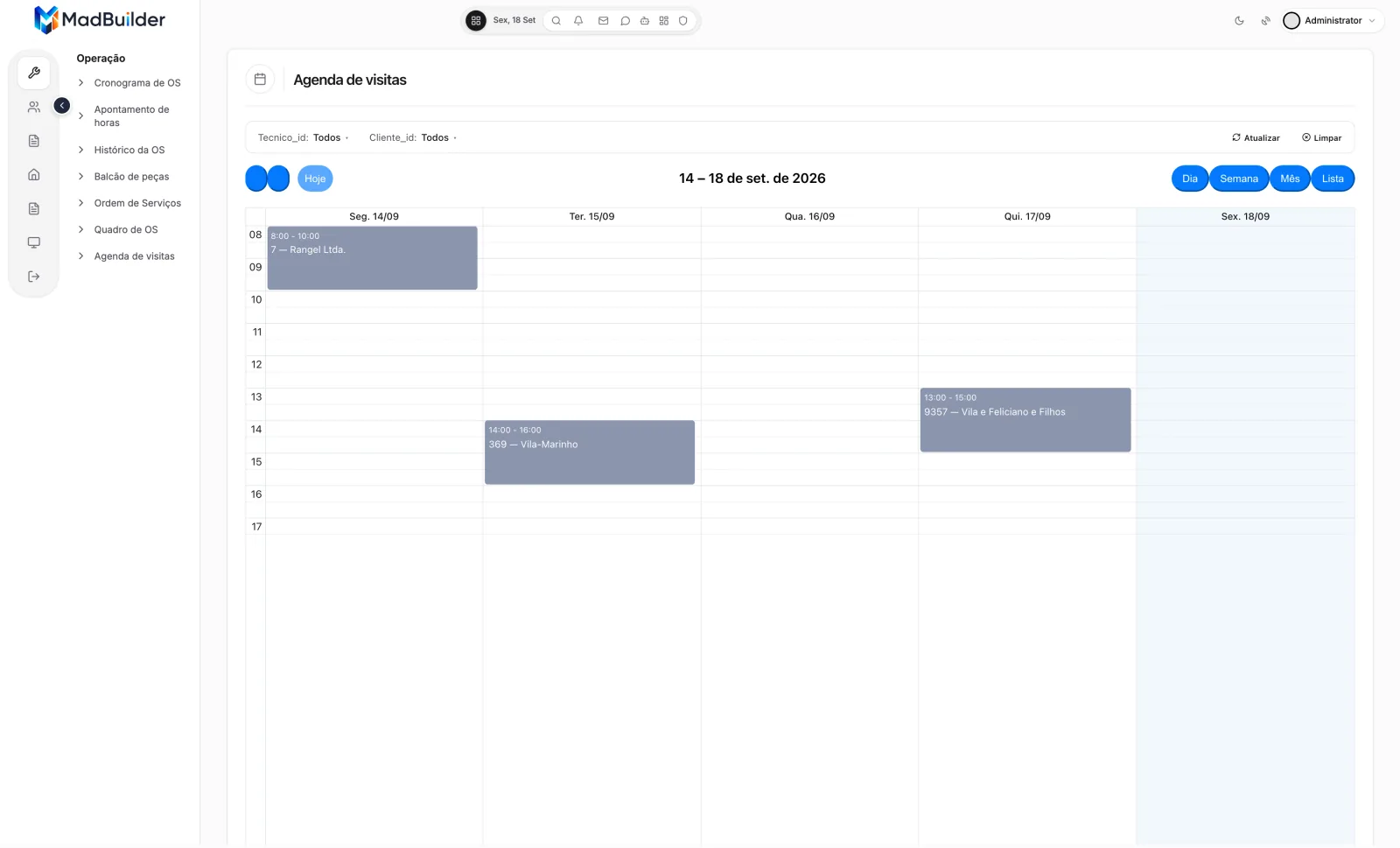
Task: Switch to Lista view
Action: coord(1333,179)
